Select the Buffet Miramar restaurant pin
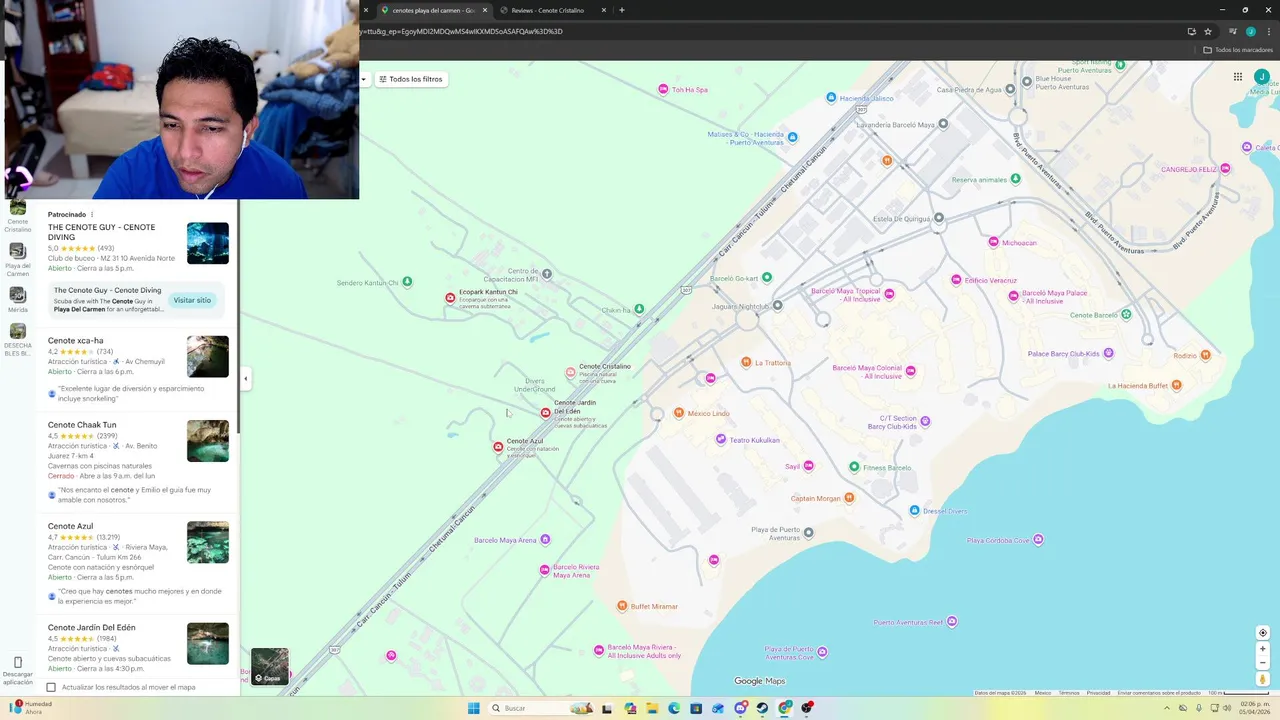This screenshot has width=1280, height=720. [622, 606]
